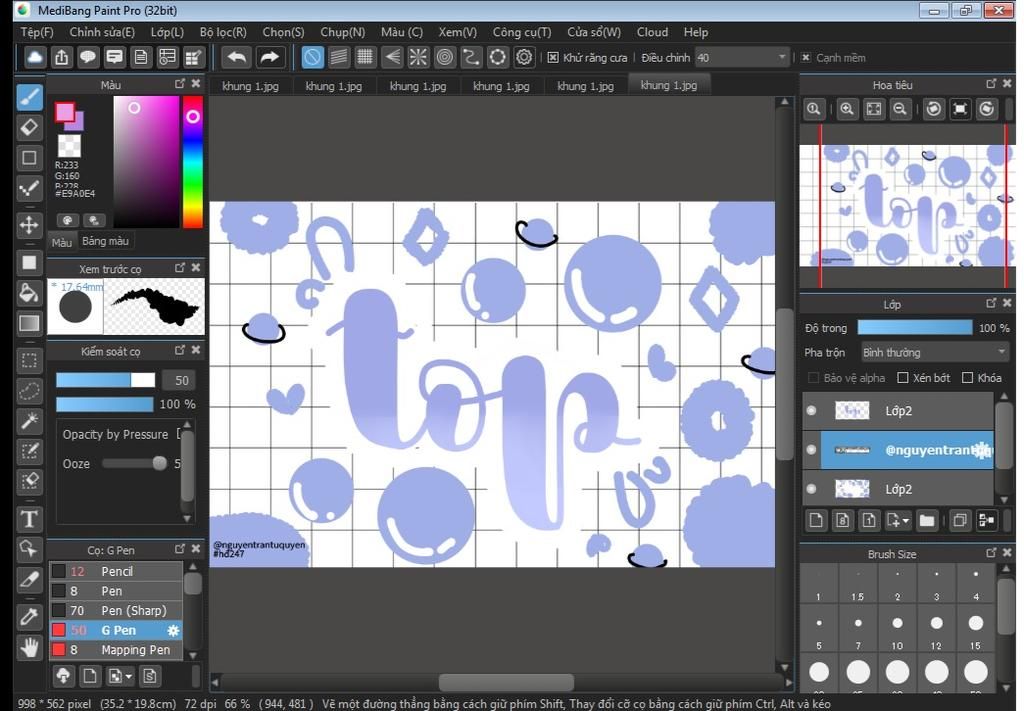Click the Redo arrow in toolbar
The width and height of the screenshot is (1024, 711).
pyautogui.click(x=269, y=57)
